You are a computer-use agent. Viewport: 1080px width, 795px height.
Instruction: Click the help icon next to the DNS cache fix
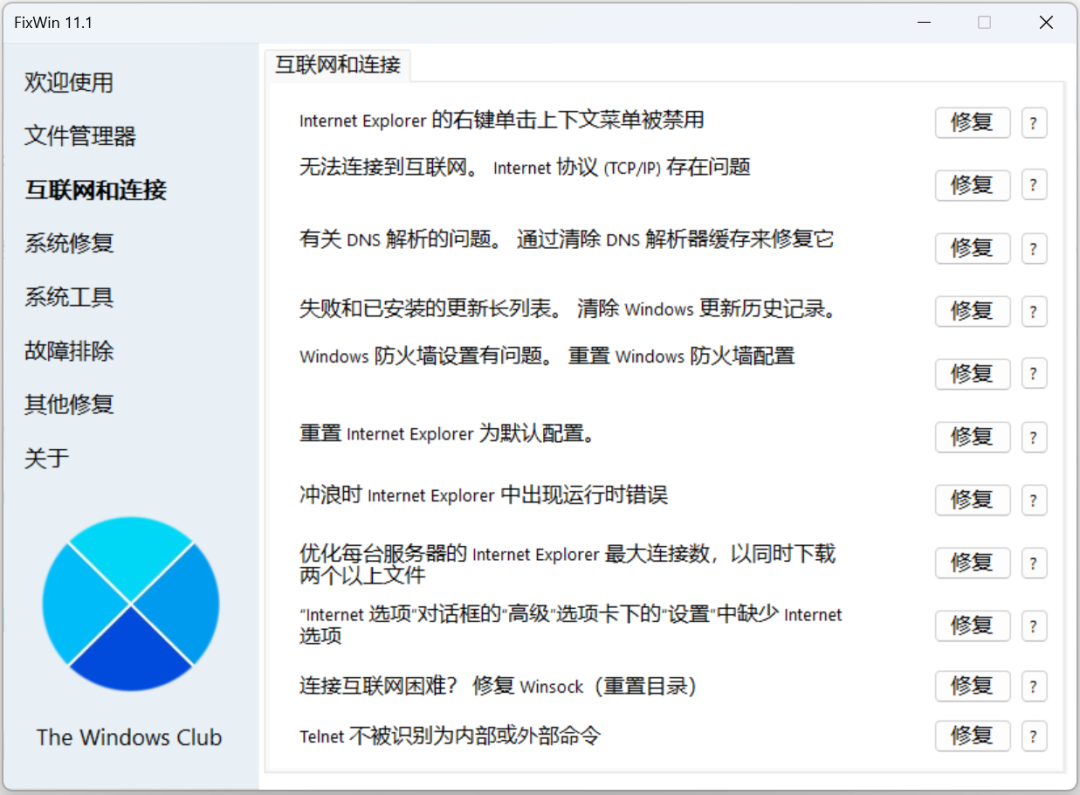click(1034, 248)
